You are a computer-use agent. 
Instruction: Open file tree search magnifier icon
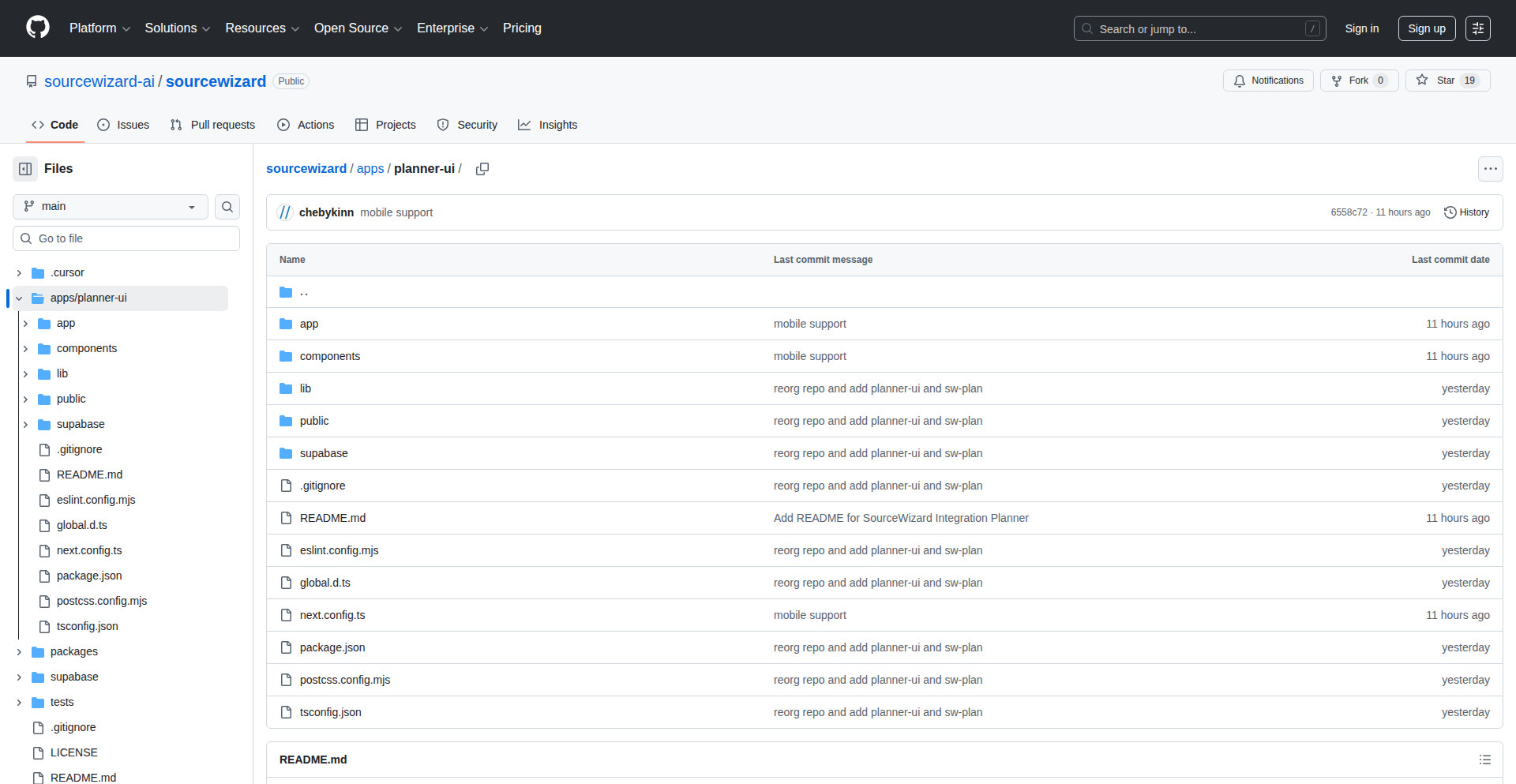tap(227, 206)
